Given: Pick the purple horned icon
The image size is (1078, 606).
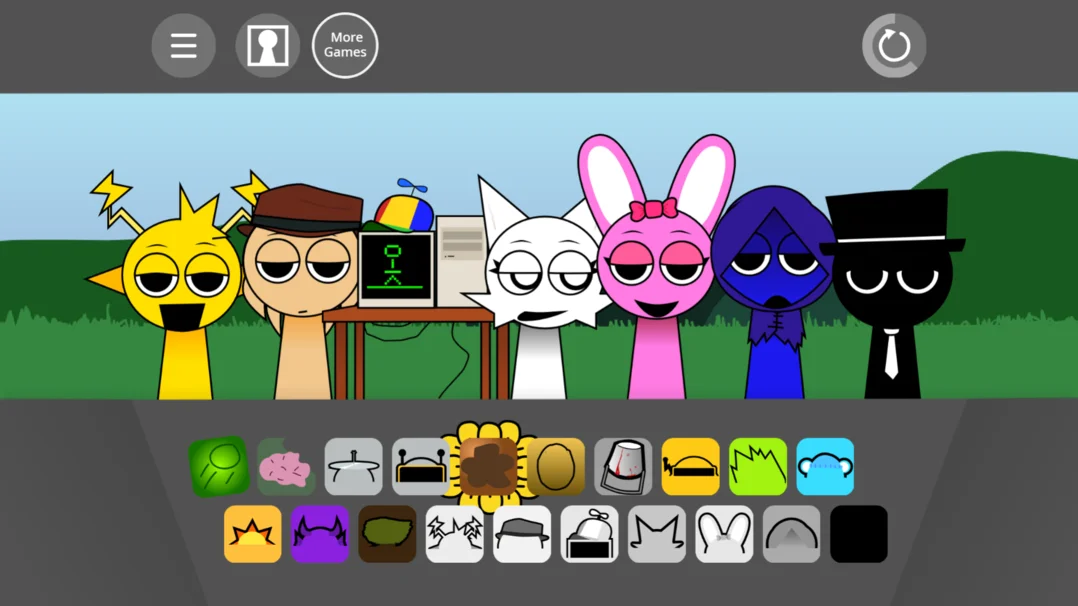Looking at the screenshot, I should pyautogui.click(x=320, y=534).
